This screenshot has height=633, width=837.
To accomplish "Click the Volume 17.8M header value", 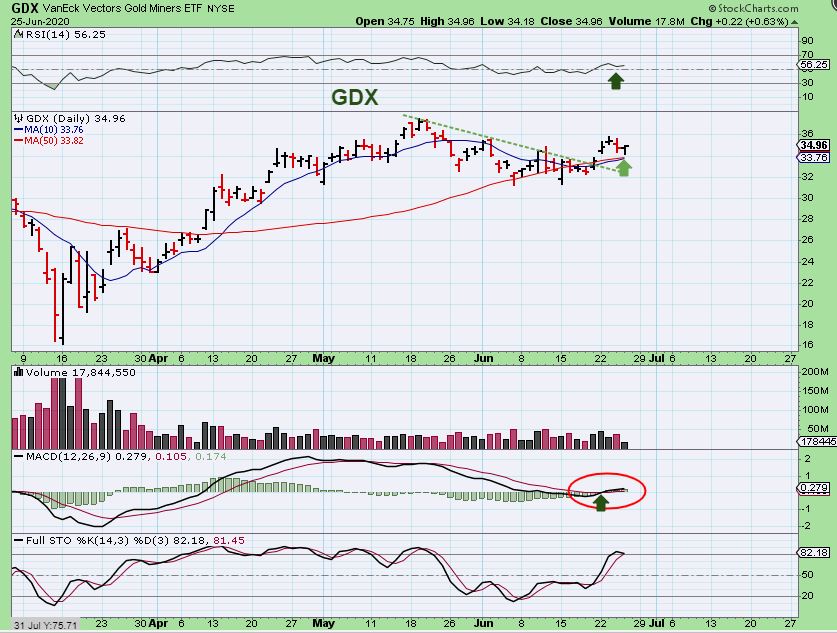I will pos(646,21).
